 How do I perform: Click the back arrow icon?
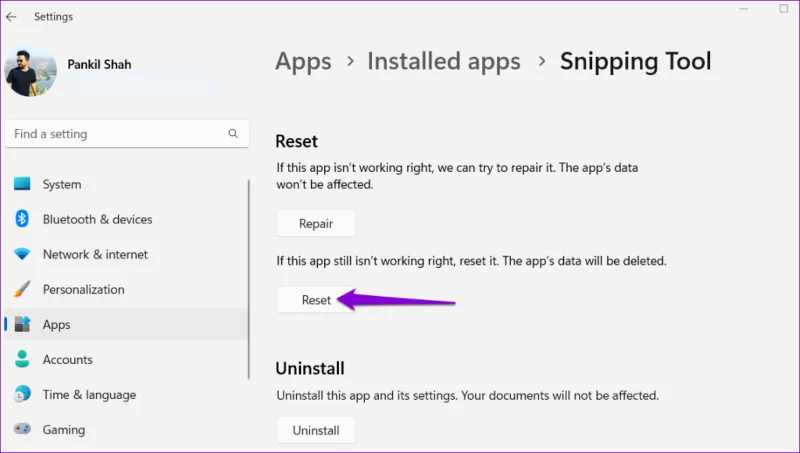pos(11,17)
